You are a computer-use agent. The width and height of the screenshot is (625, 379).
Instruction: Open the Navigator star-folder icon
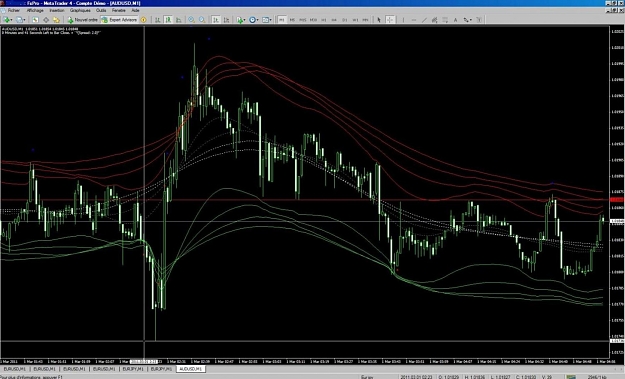[x=56, y=20]
